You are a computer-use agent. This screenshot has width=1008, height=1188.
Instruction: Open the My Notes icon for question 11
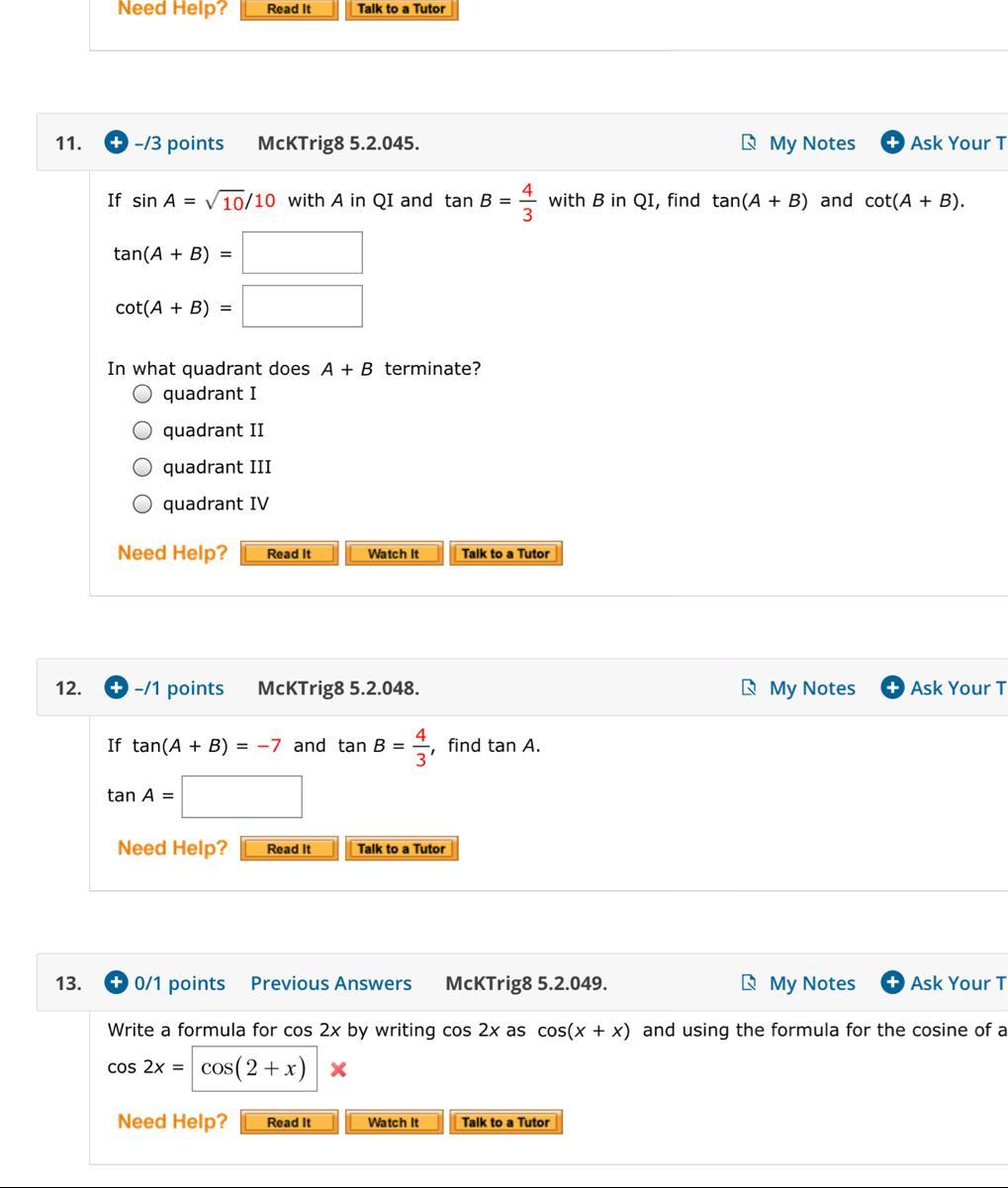click(749, 142)
